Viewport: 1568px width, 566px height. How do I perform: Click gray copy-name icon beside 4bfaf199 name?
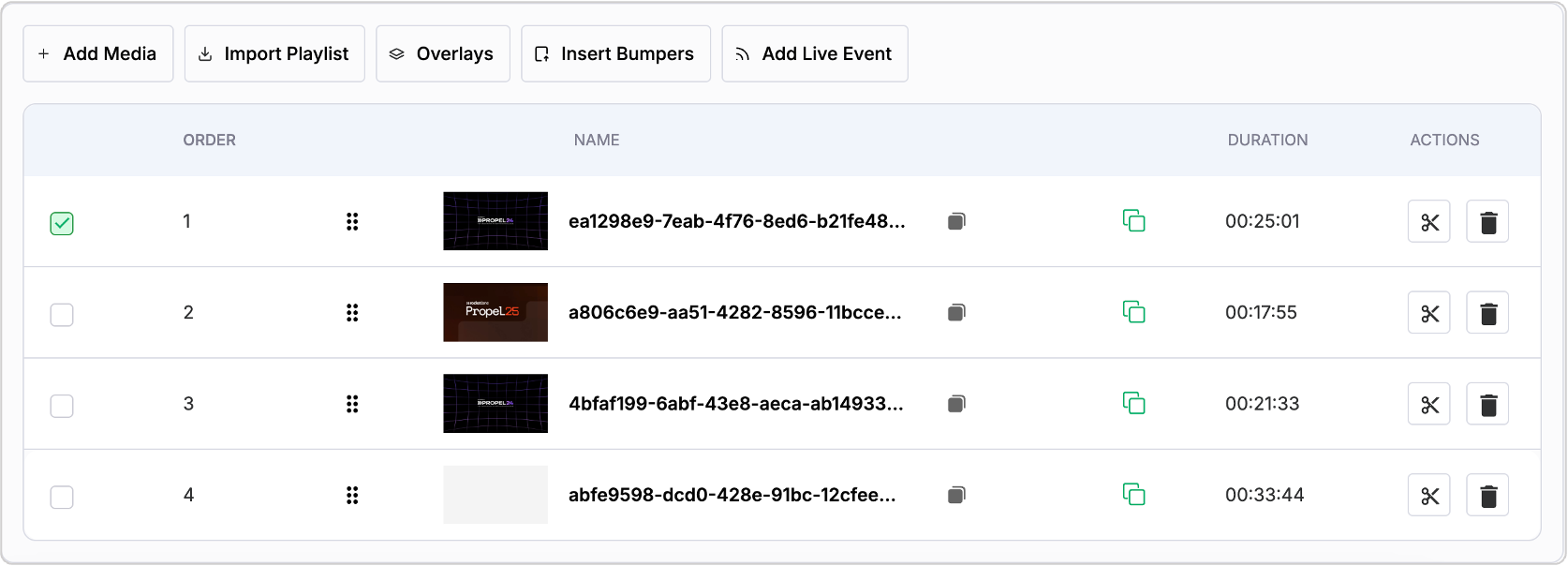(956, 404)
